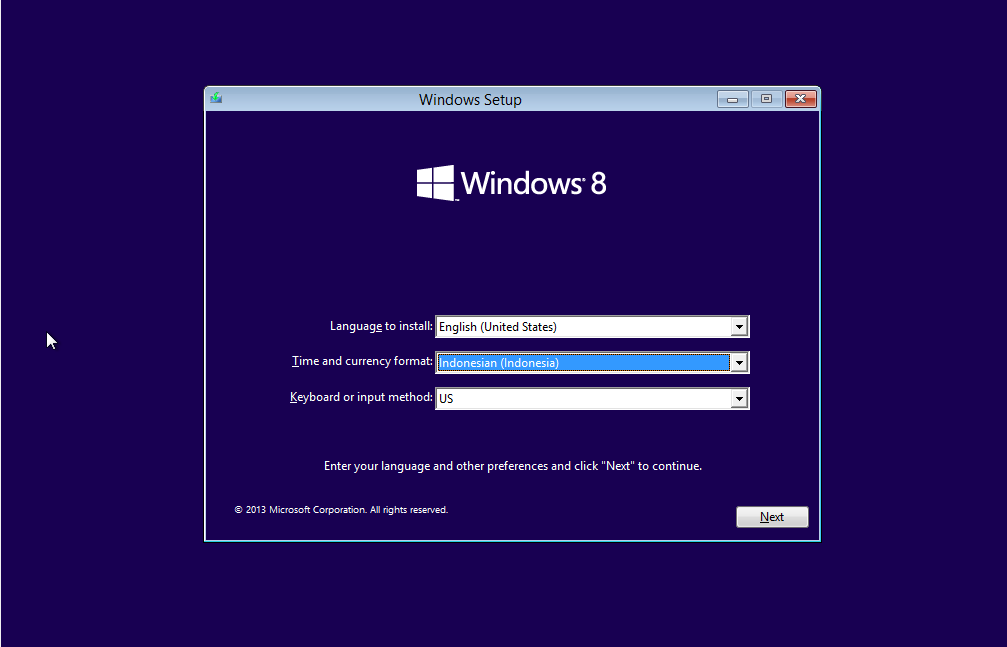The height and width of the screenshot is (647, 1007).
Task: Click the "Keyboard or input method:" label
Action: tap(362, 397)
